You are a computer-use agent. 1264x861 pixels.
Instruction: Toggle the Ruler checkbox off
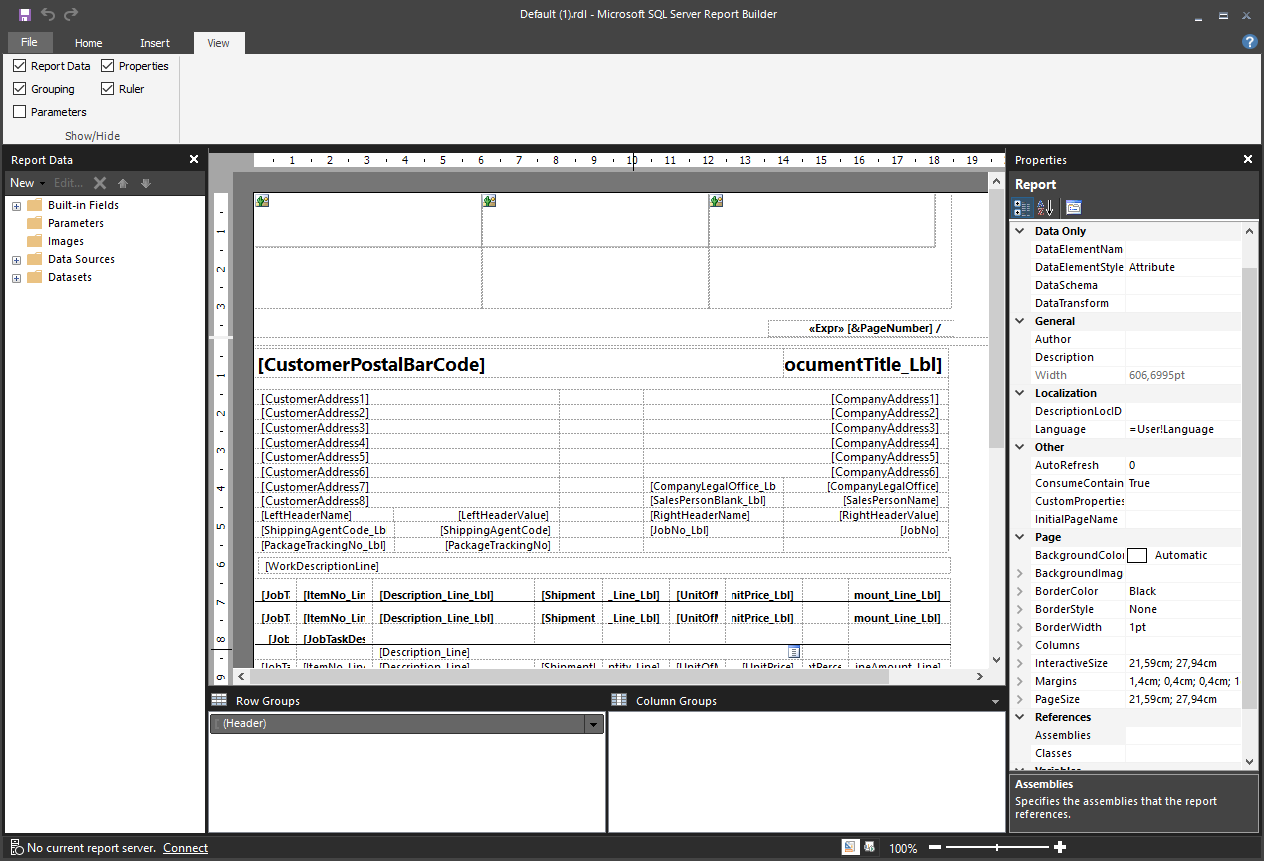point(106,88)
